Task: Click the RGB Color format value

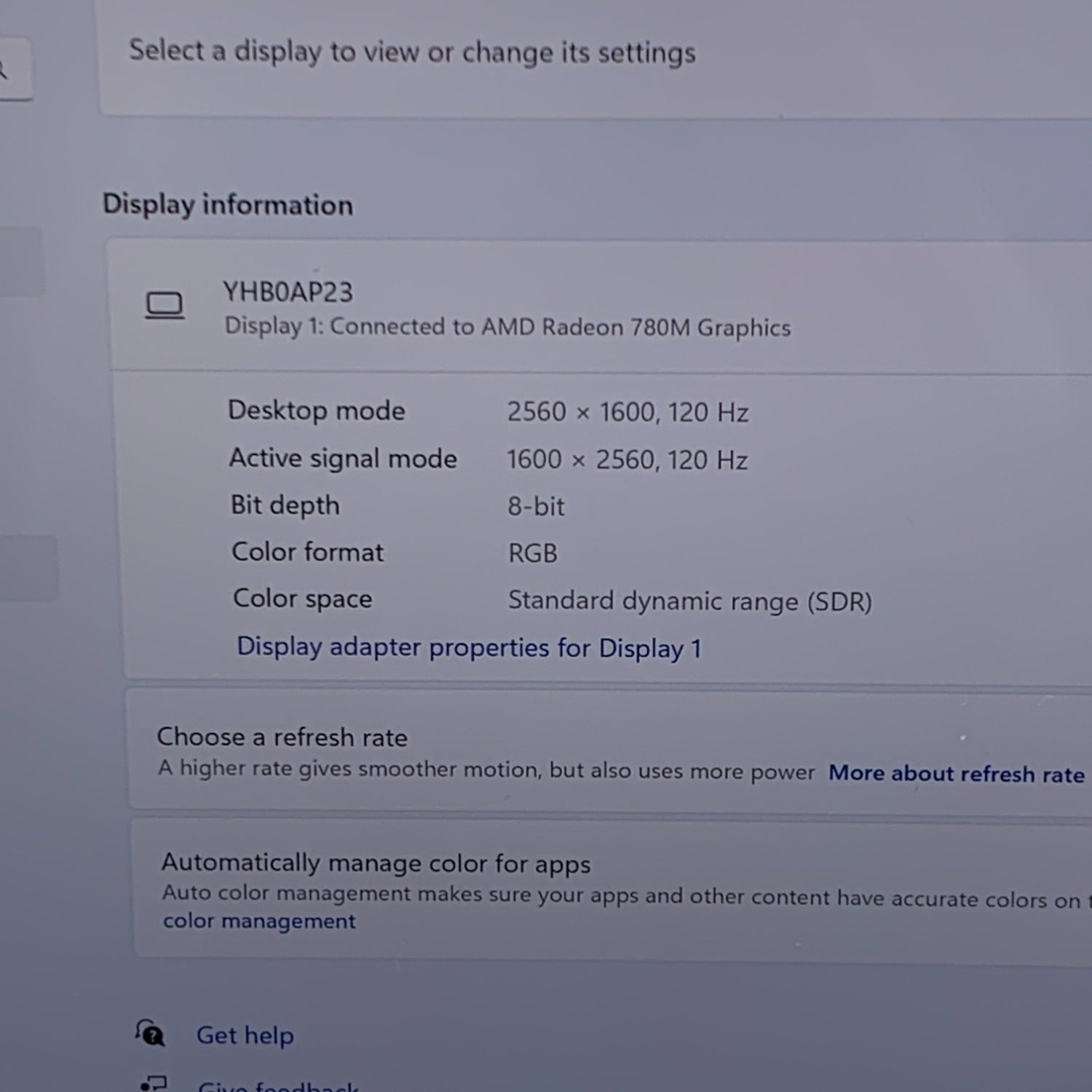Action: [x=532, y=553]
